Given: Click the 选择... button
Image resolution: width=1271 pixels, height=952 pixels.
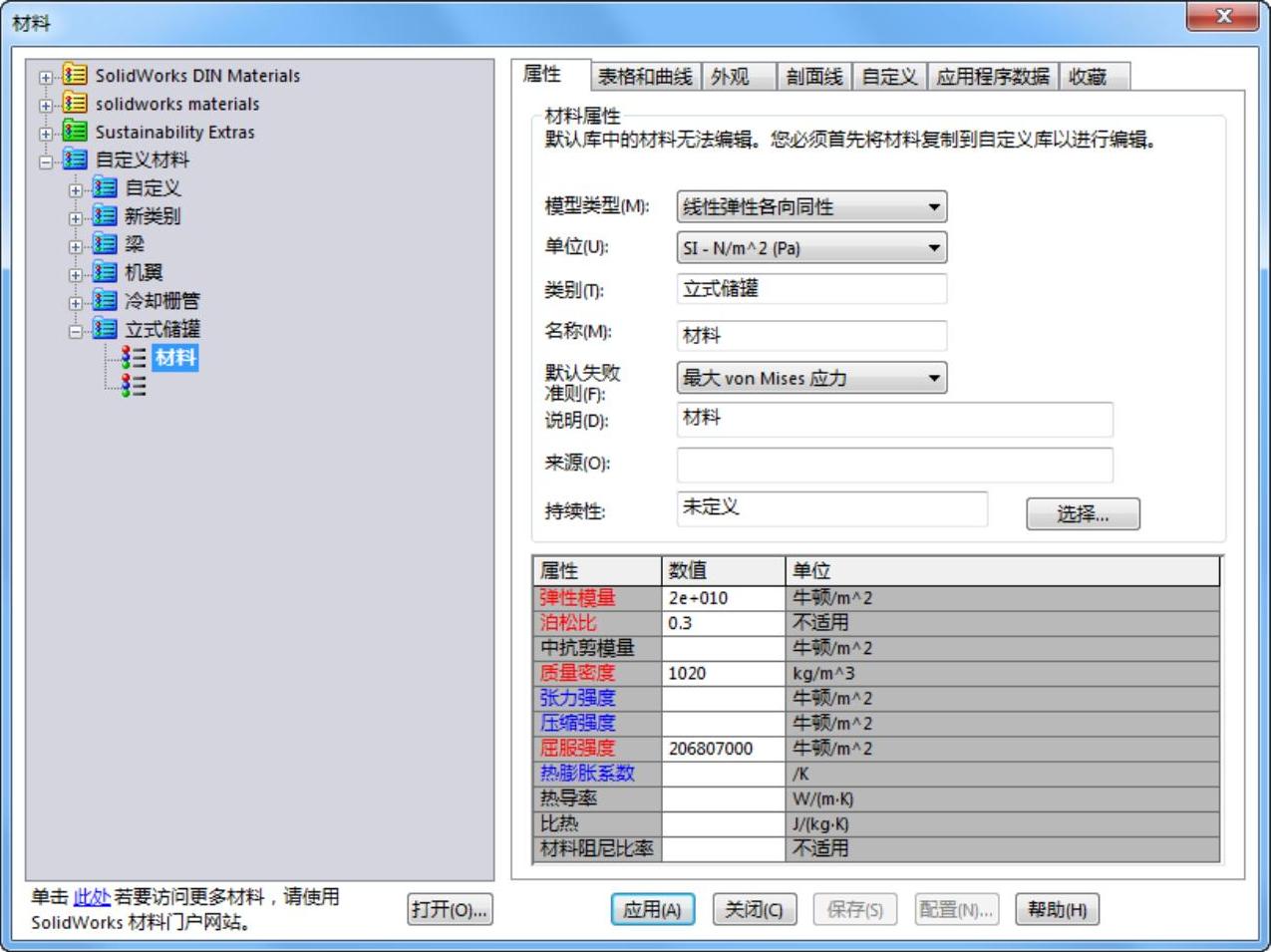Looking at the screenshot, I should pos(1083,514).
